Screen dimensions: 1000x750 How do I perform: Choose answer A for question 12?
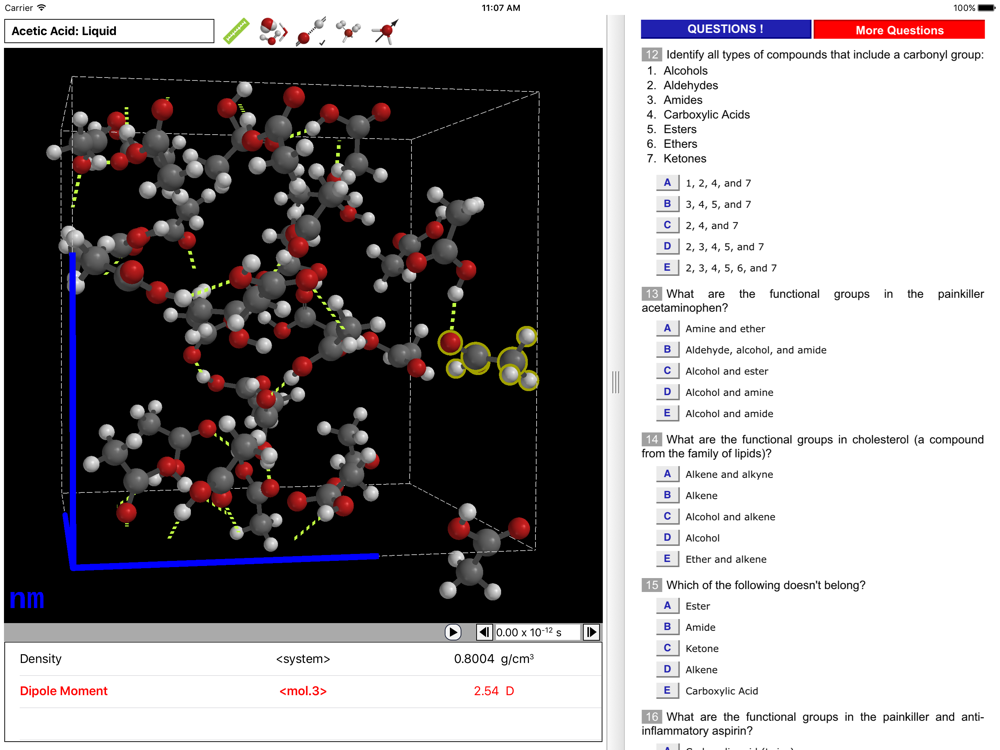[667, 183]
